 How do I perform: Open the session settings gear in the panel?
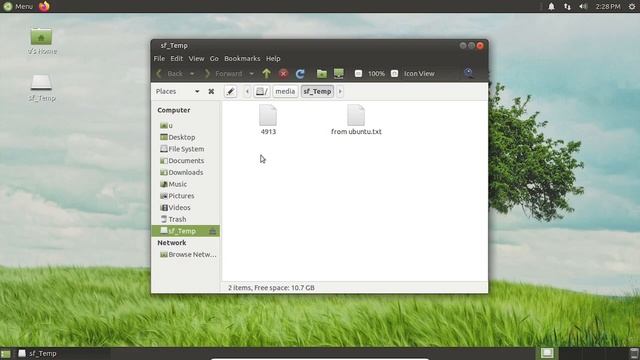point(632,6)
